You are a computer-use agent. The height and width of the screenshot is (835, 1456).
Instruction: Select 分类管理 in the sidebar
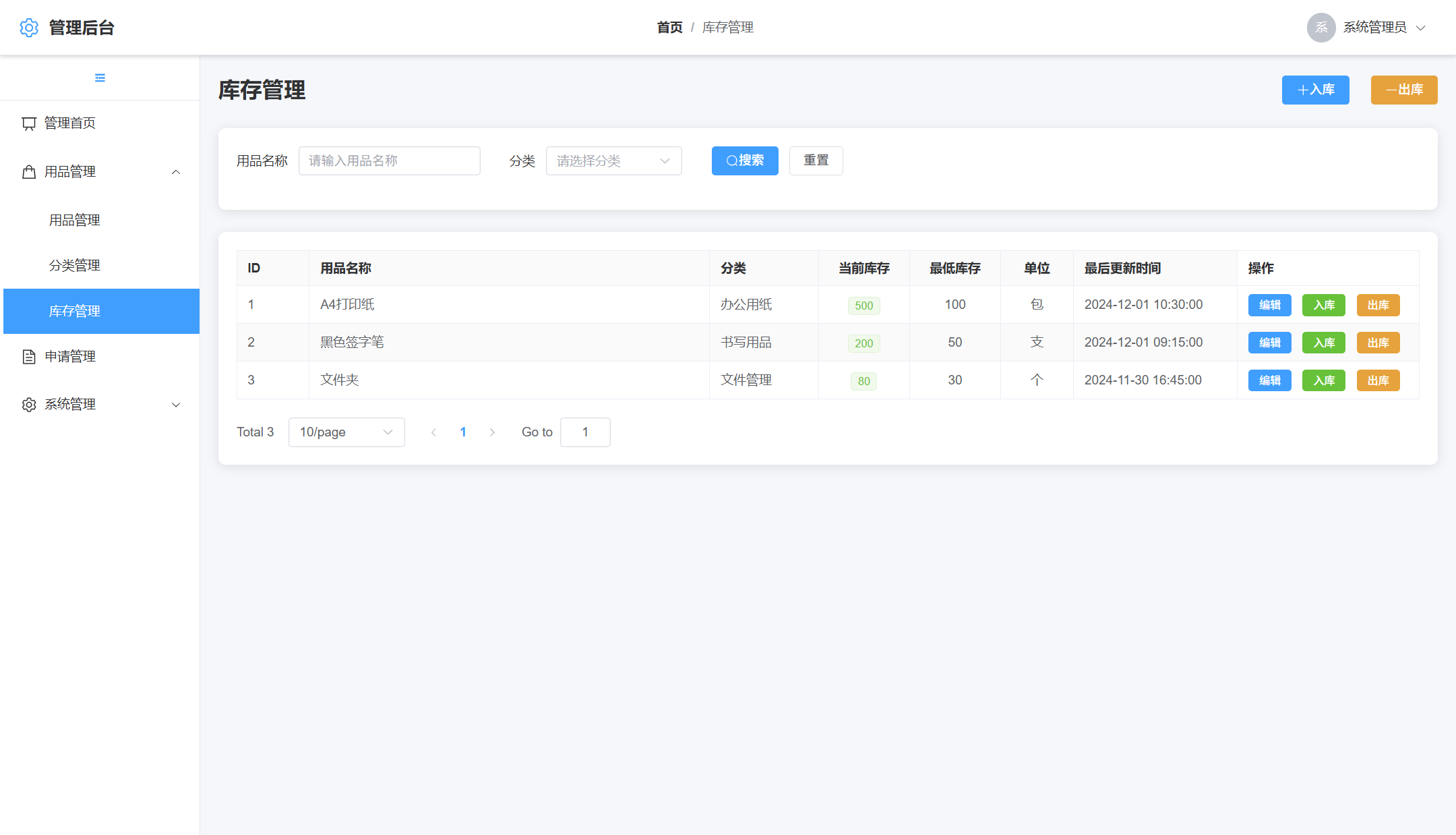tap(75, 266)
